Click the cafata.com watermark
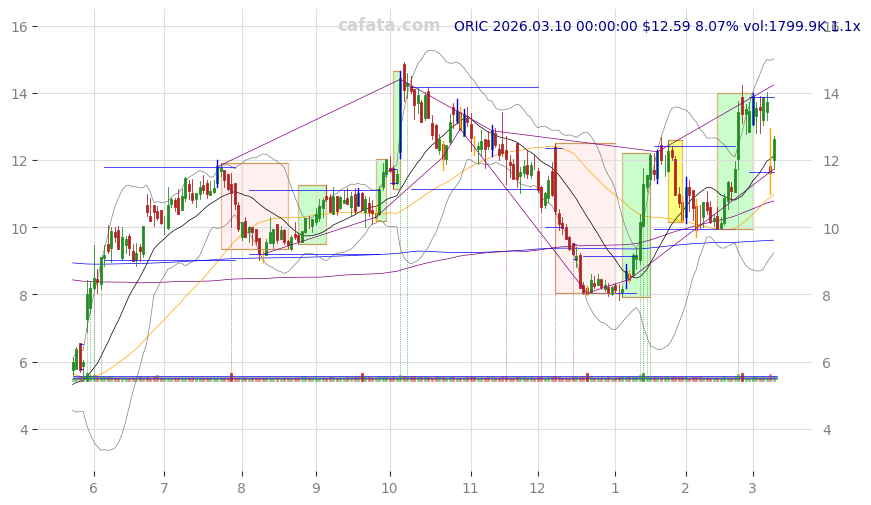Screen dimensions: 871x505 [x=388, y=26]
